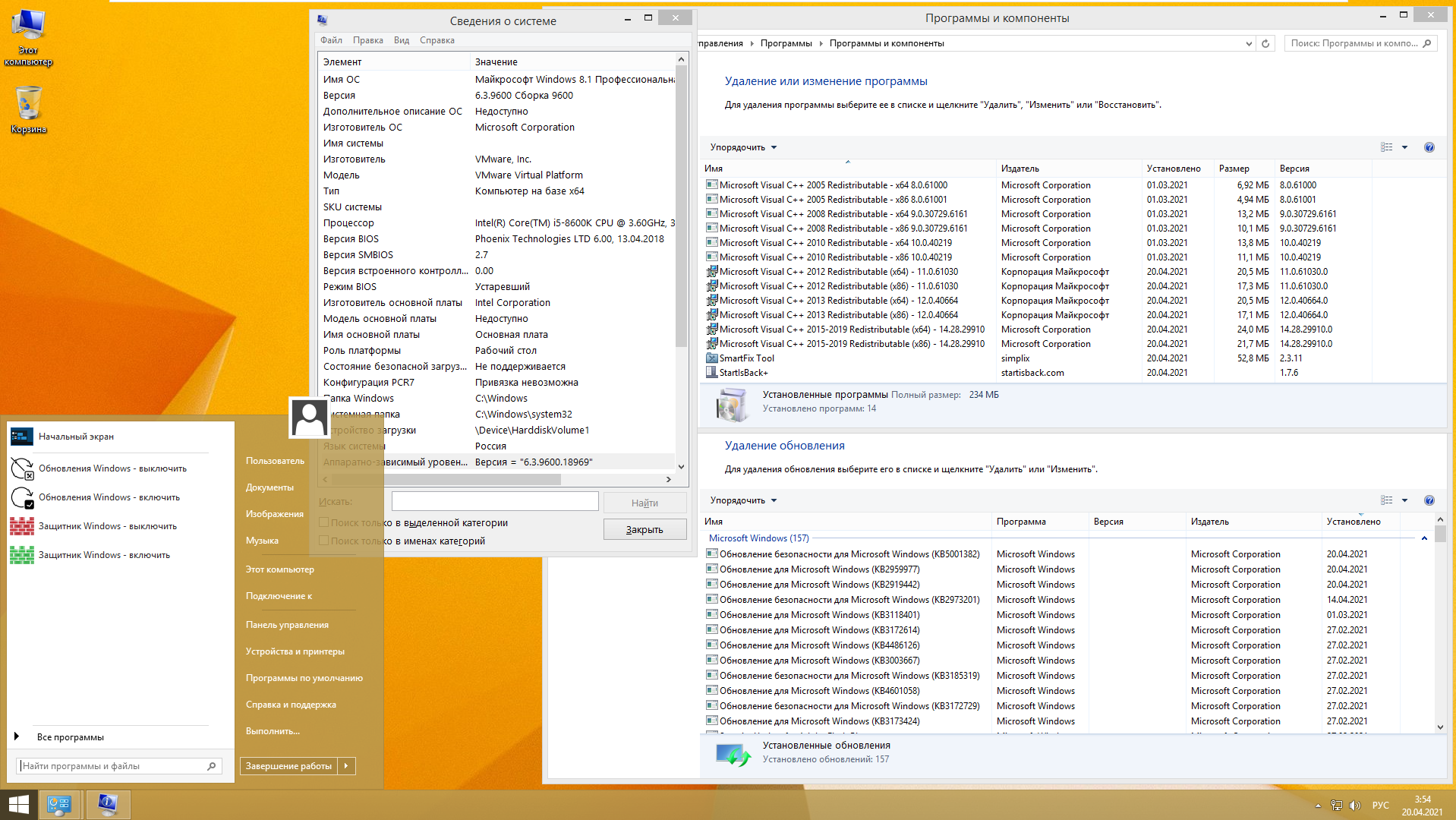The height and width of the screenshot is (820, 1456).
Task: Open the Вид menu in System Information
Action: tap(401, 40)
